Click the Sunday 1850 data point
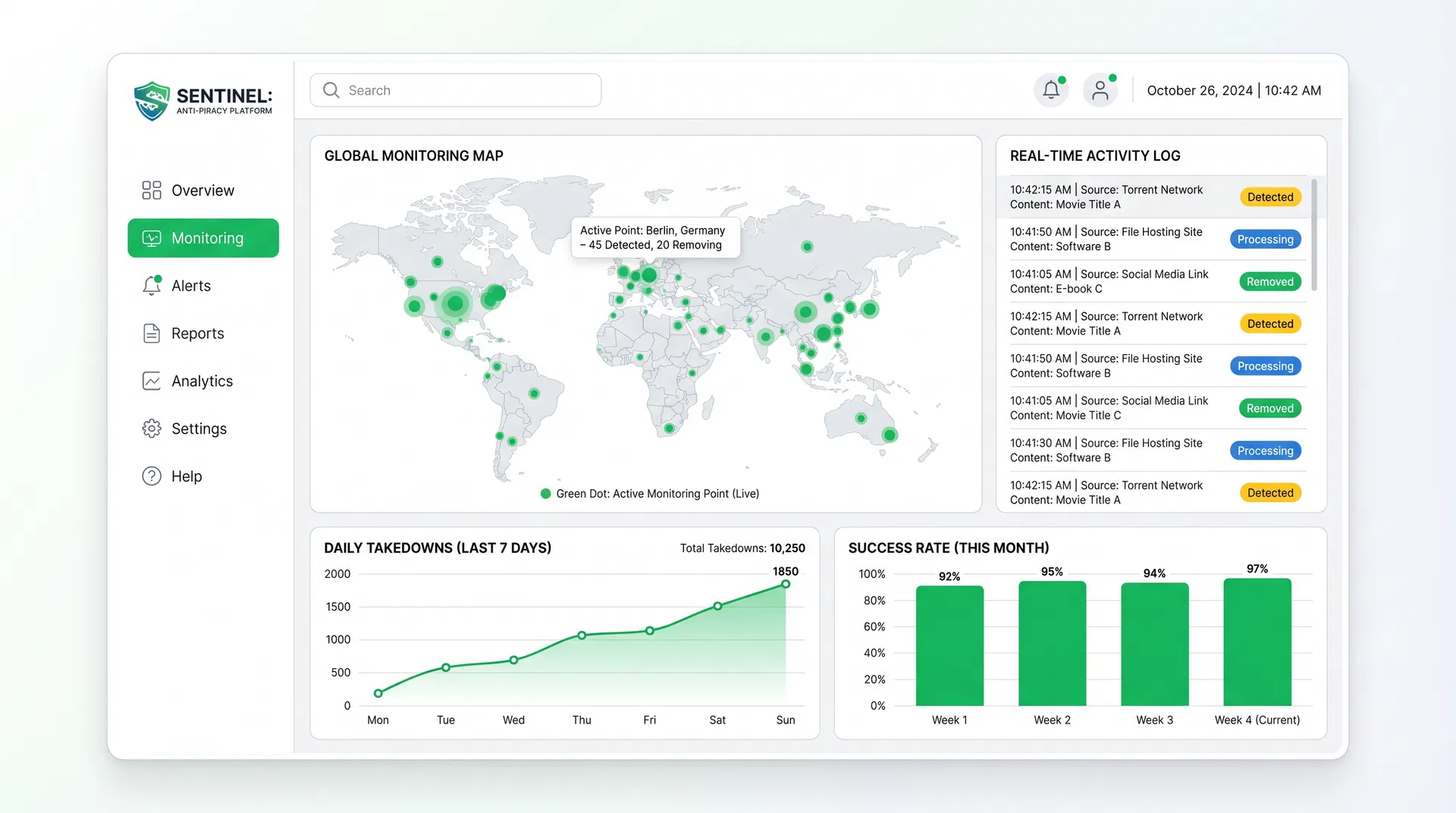The image size is (1456, 813). click(786, 584)
